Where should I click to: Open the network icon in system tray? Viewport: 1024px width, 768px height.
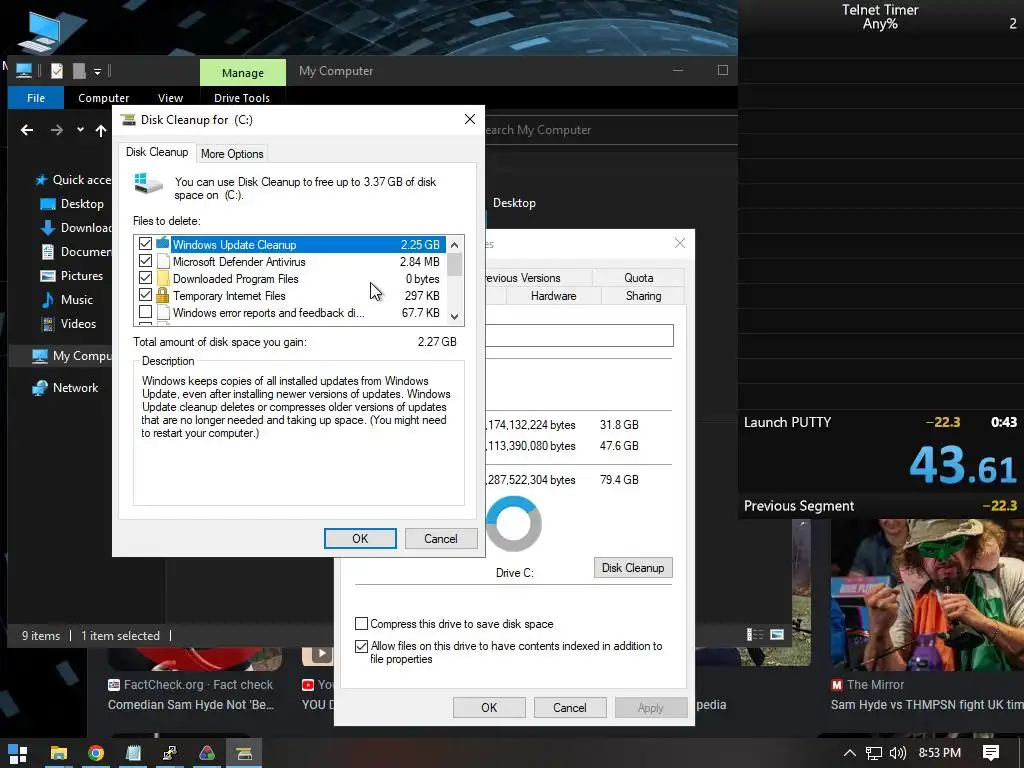click(x=874, y=753)
